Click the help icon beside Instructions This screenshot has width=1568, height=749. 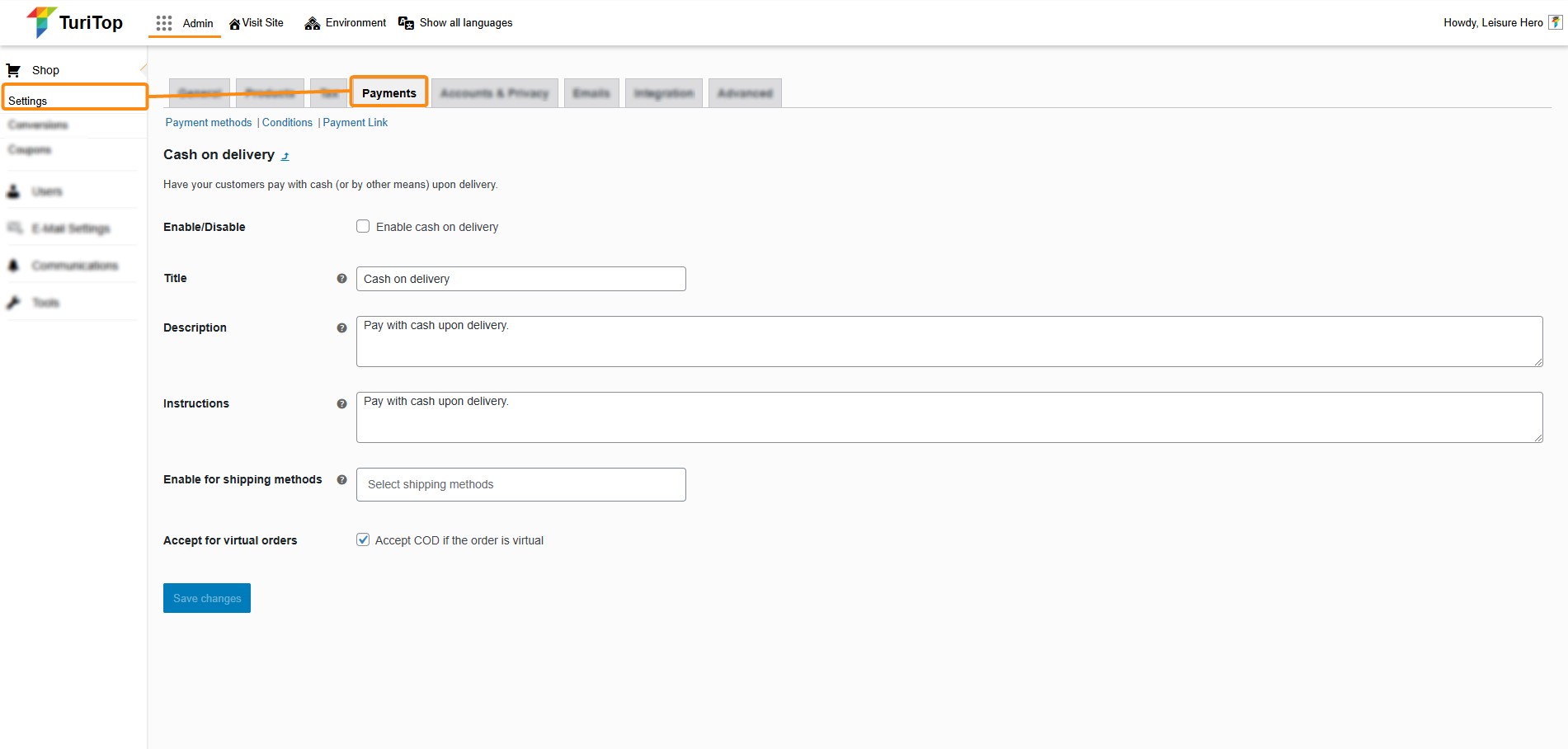point(341,404)
